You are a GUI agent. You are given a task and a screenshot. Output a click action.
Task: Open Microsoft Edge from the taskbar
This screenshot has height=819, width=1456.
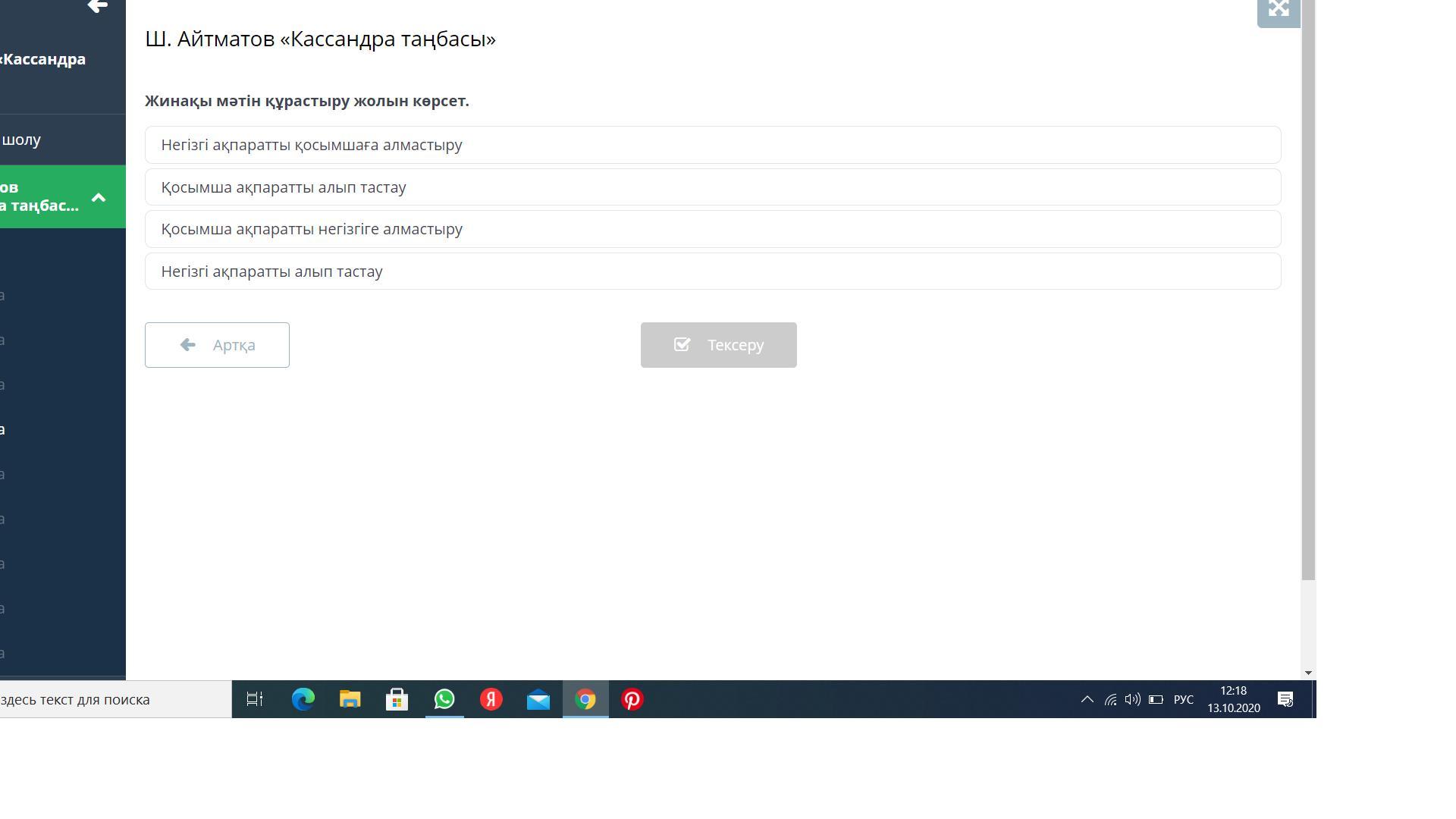(x=303, y=699)
